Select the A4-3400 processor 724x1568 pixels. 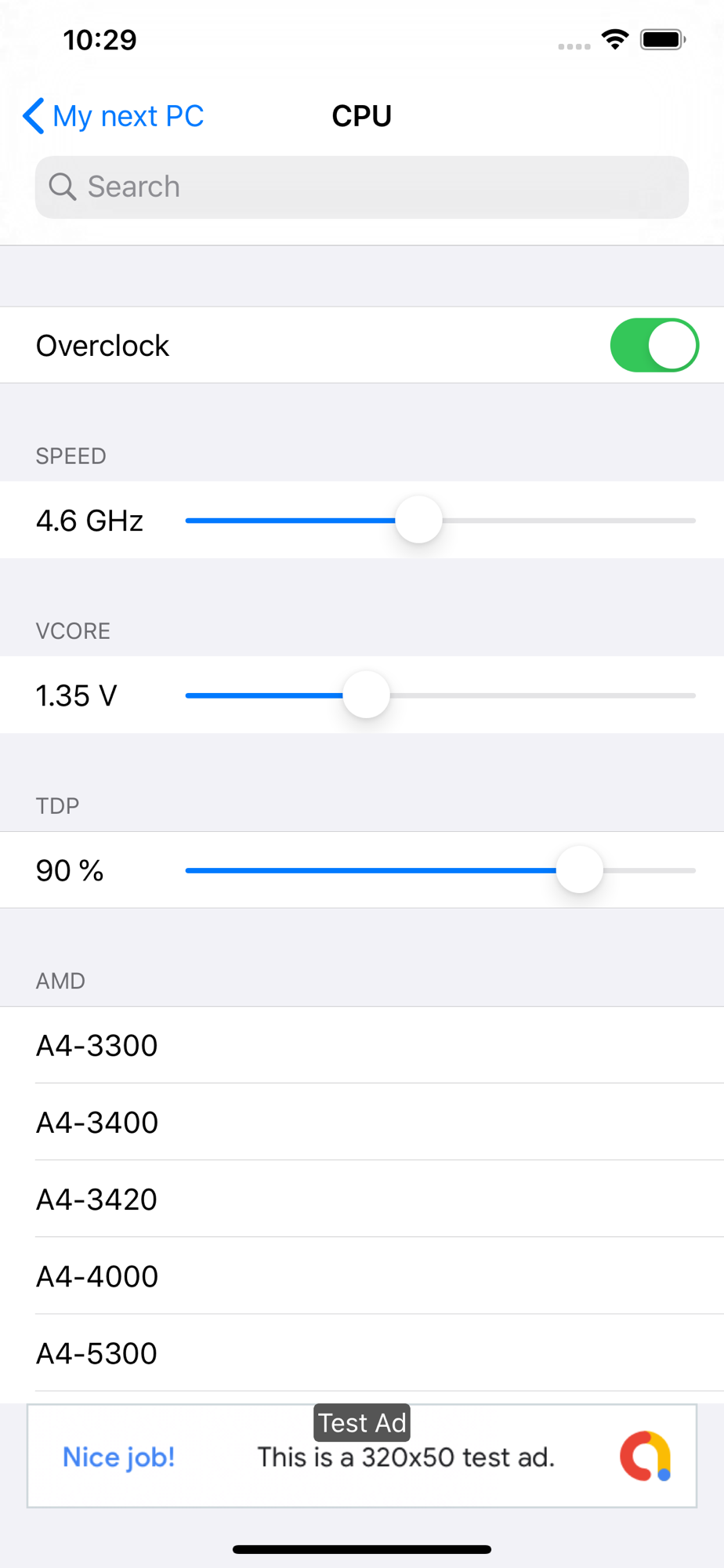362,1122
